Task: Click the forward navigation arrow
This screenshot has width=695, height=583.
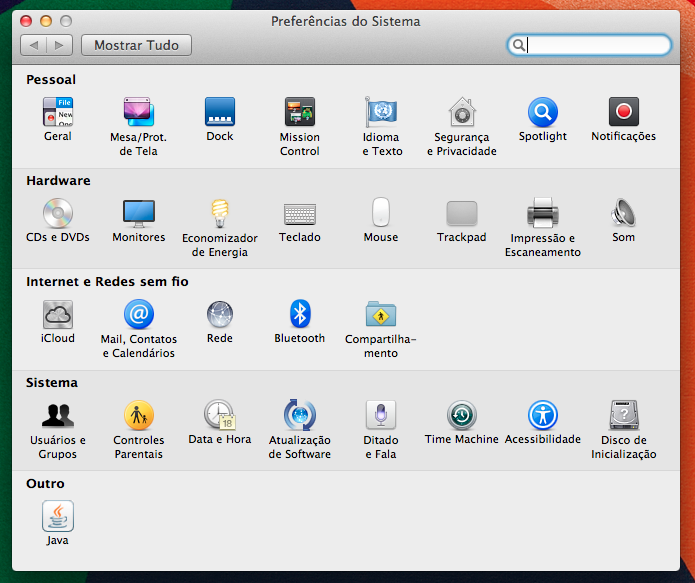Action: click(x=59, y=45)
